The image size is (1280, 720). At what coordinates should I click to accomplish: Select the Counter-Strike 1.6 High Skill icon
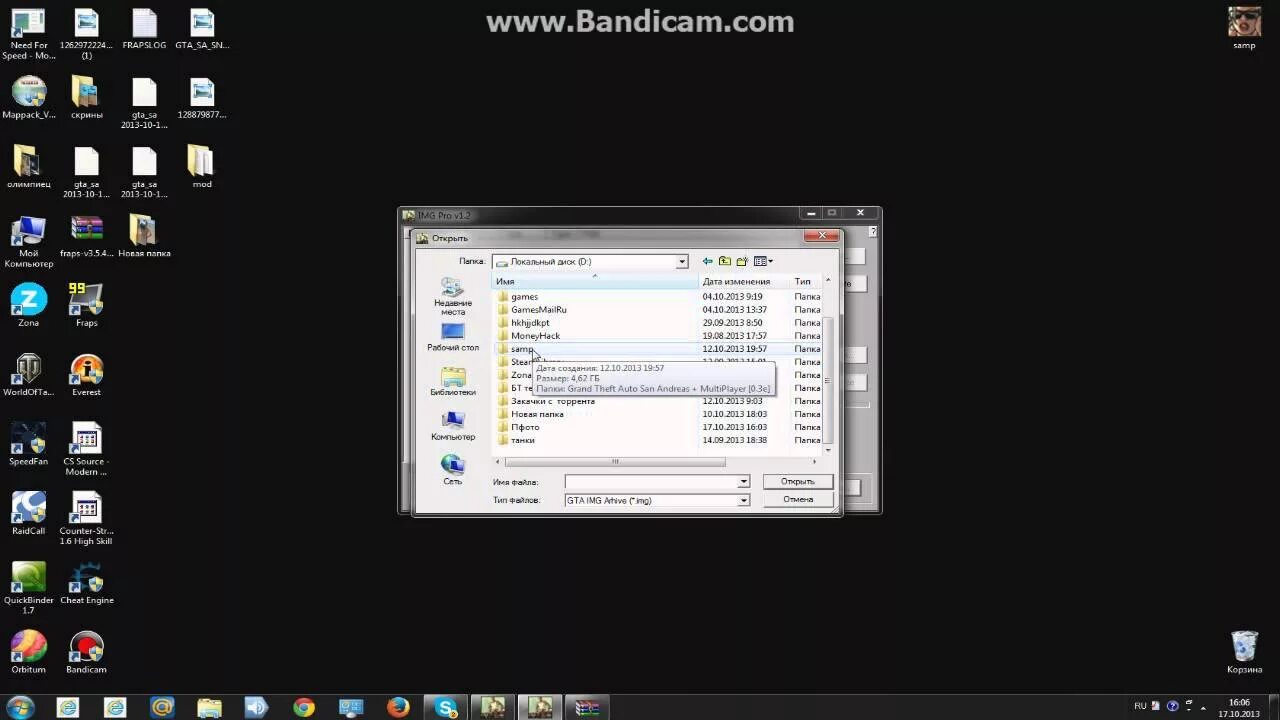[86, 519]
